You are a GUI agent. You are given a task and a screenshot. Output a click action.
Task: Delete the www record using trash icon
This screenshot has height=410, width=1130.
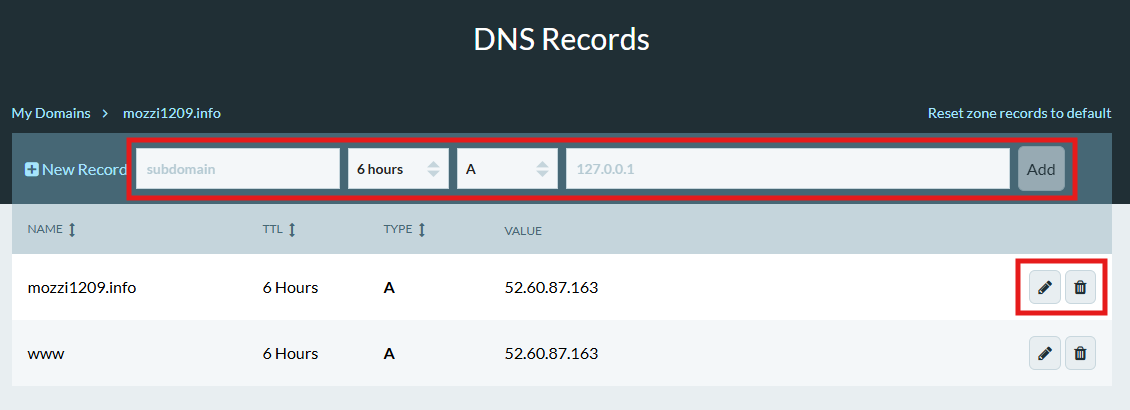[x=1080, y=353]
